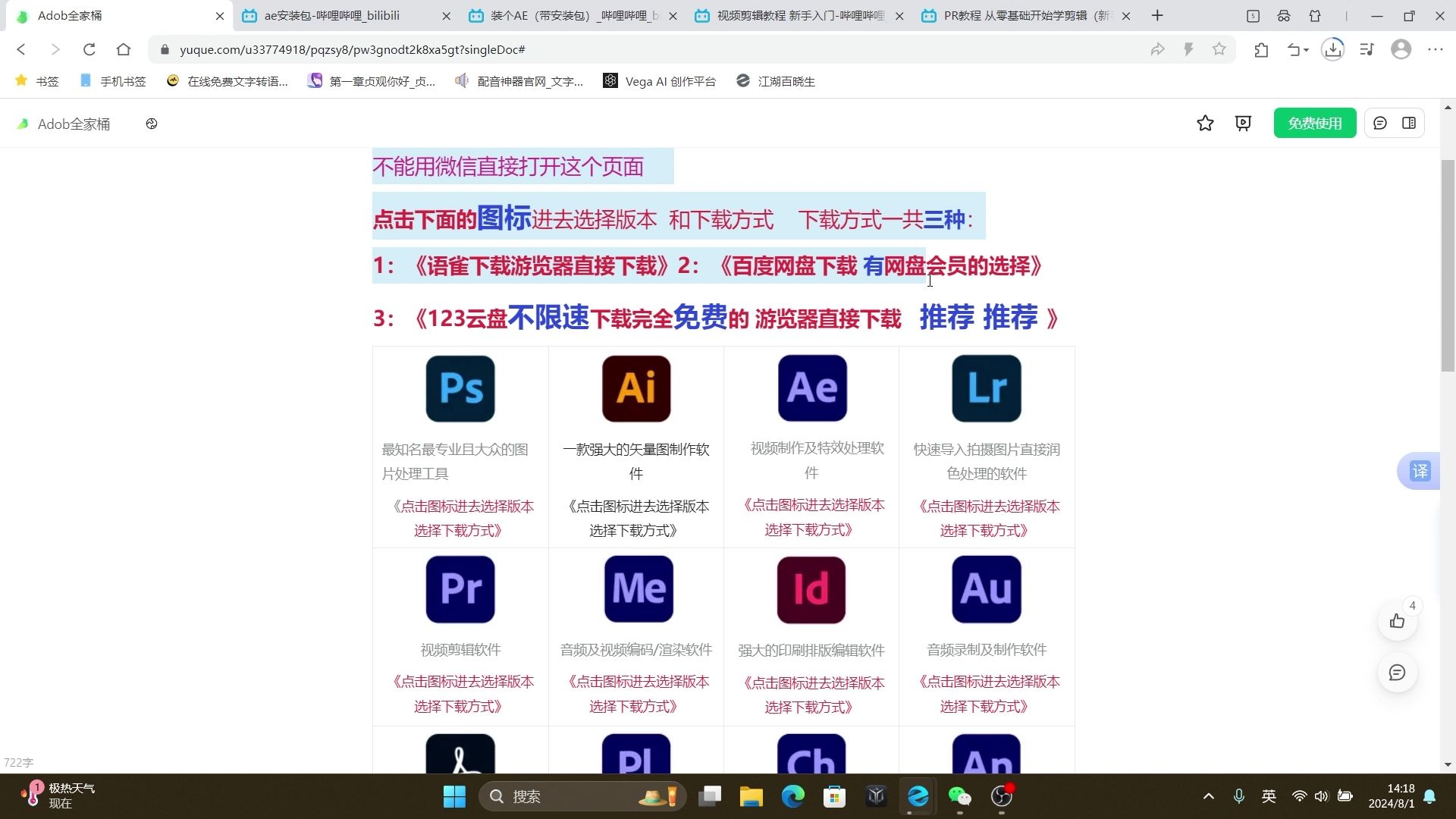1456x819 pixels.
Task: Click the Media Encoder (Me) app icon
Action: (636, 589)
